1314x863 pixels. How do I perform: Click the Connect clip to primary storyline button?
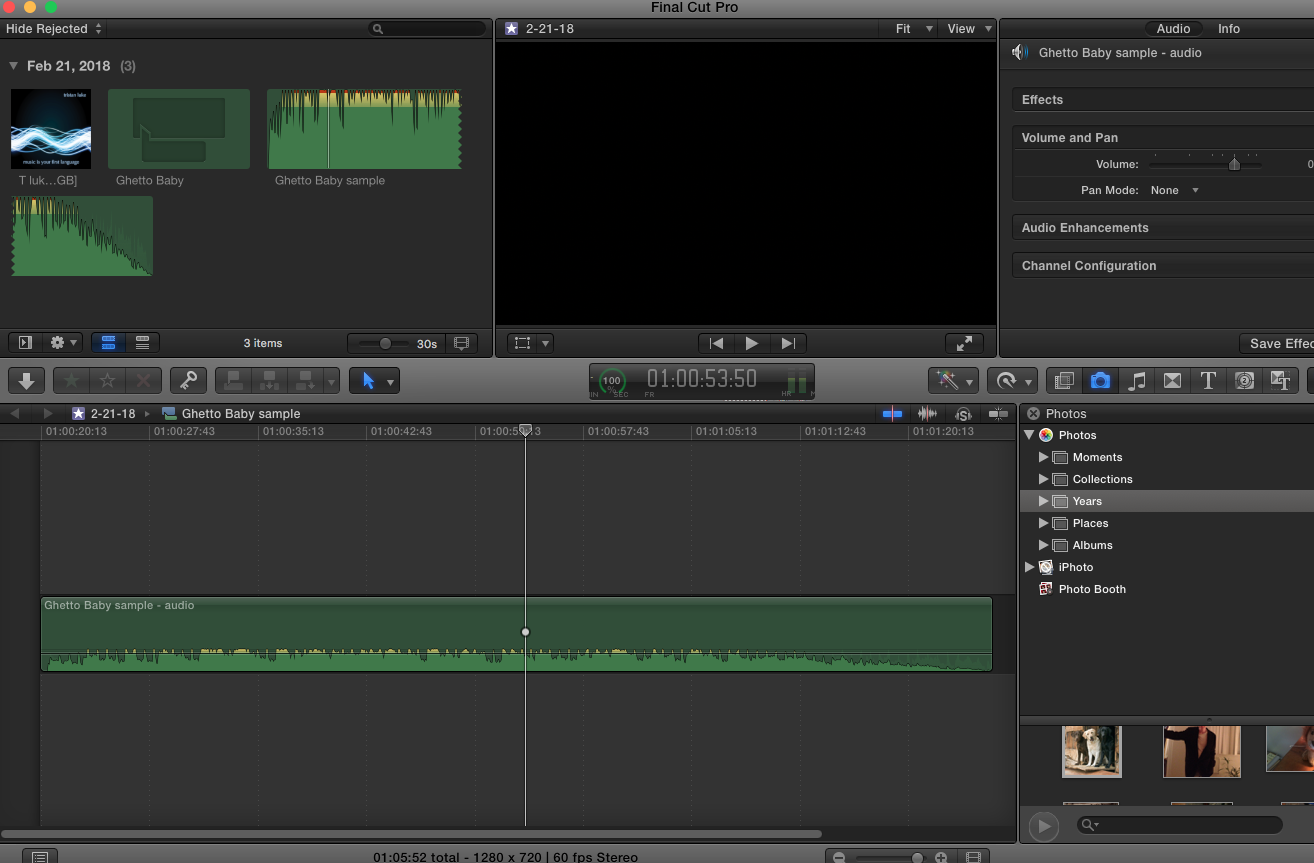(233, 380)
